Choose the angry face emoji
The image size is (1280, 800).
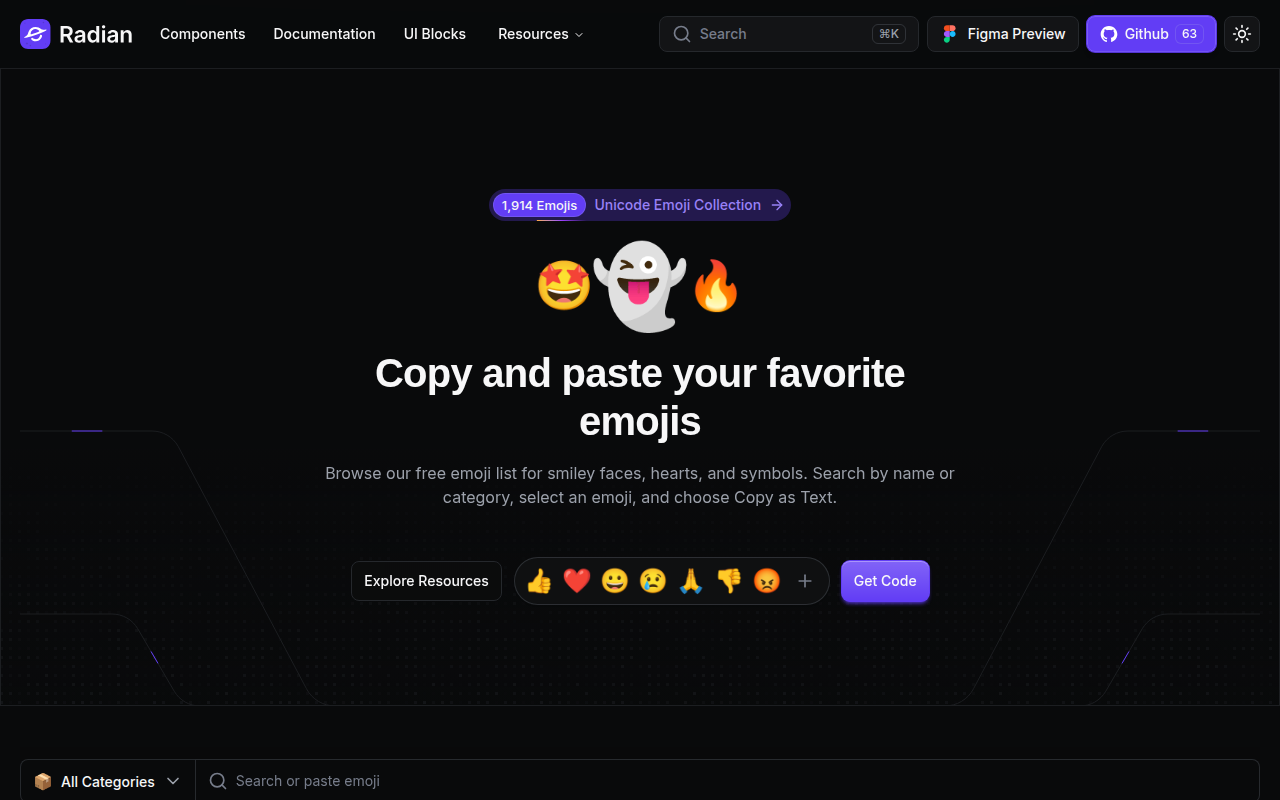(x=767, y=581)
